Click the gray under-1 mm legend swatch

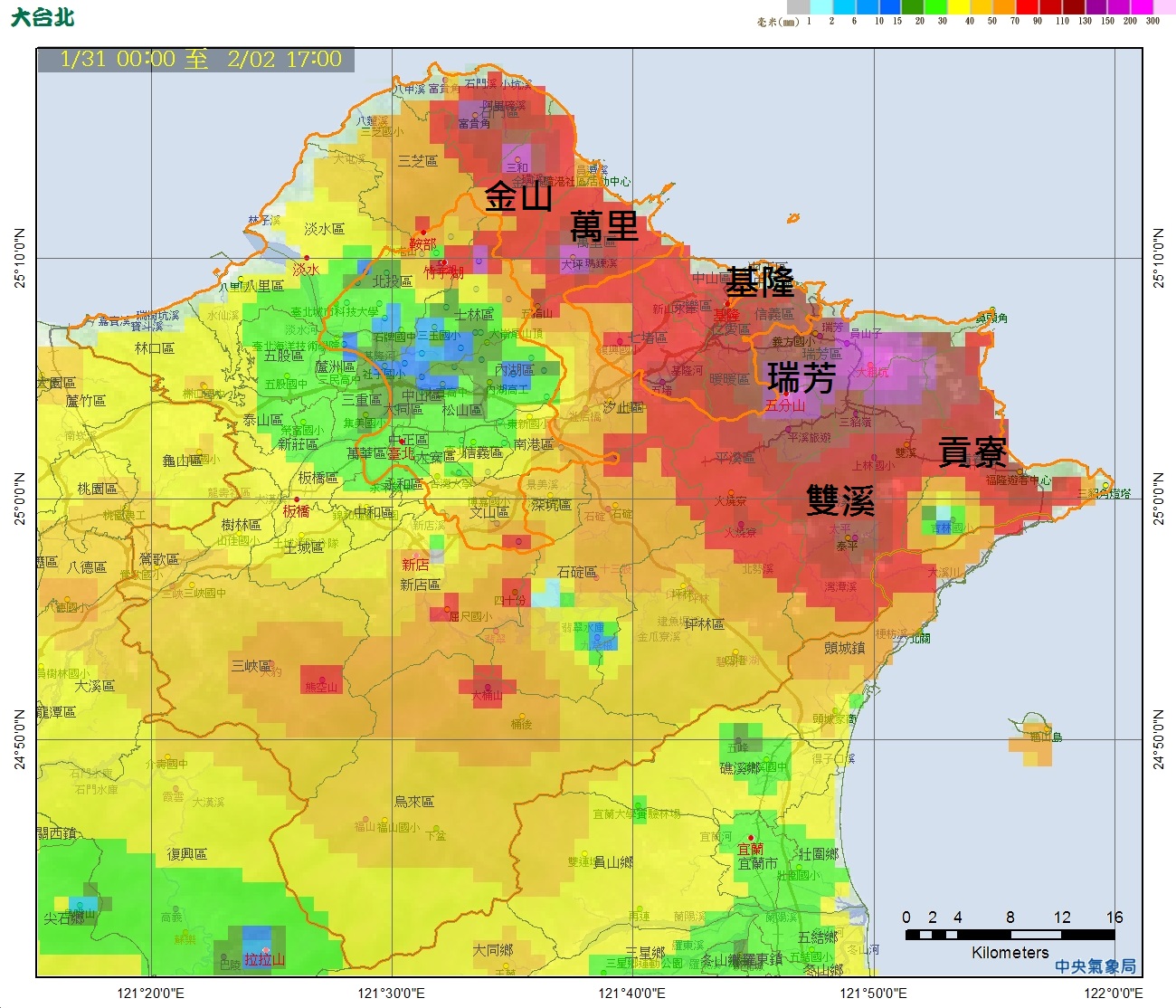click(799, 7)
